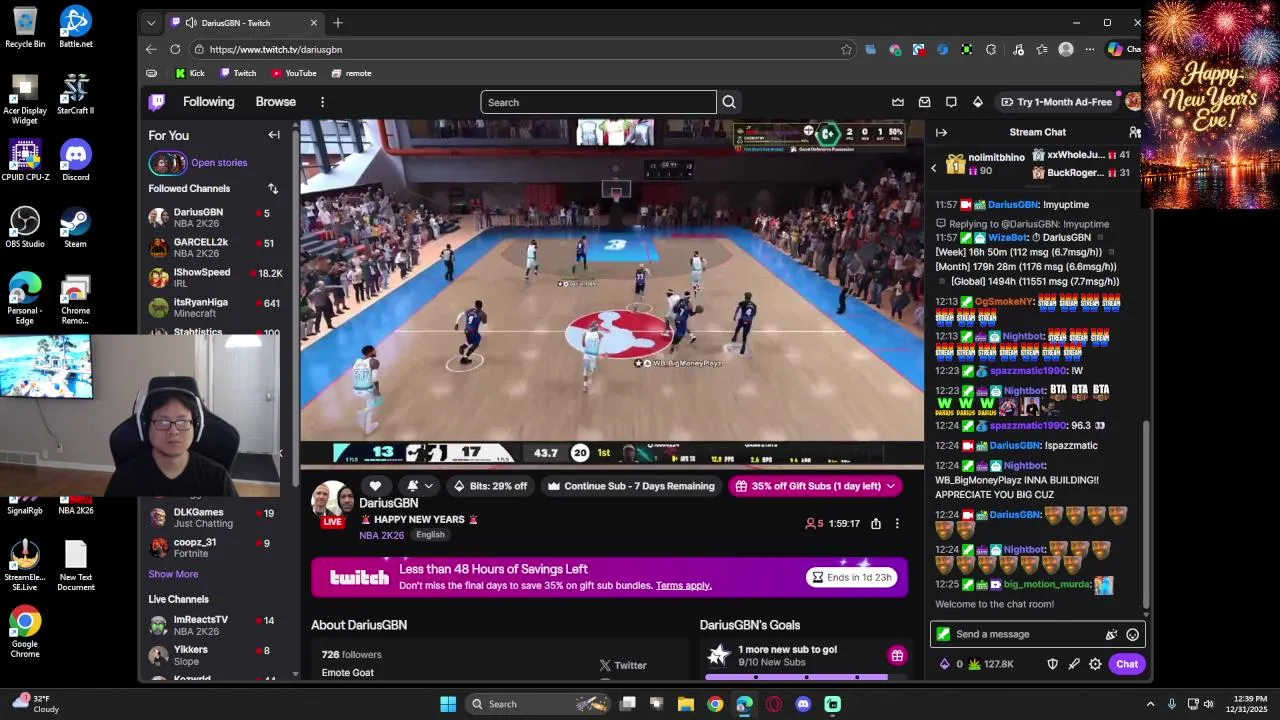Click the follow heart button

tap(375, 486)
